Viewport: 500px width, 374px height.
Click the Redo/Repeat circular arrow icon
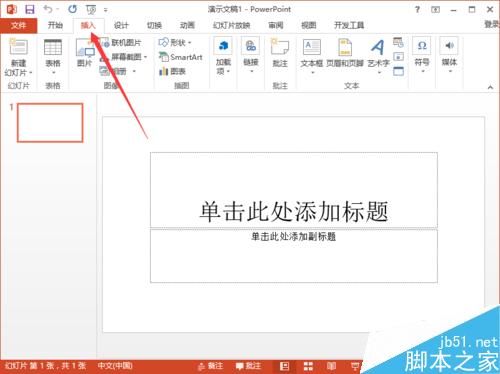pyautogui.click(x=72, y=9)
